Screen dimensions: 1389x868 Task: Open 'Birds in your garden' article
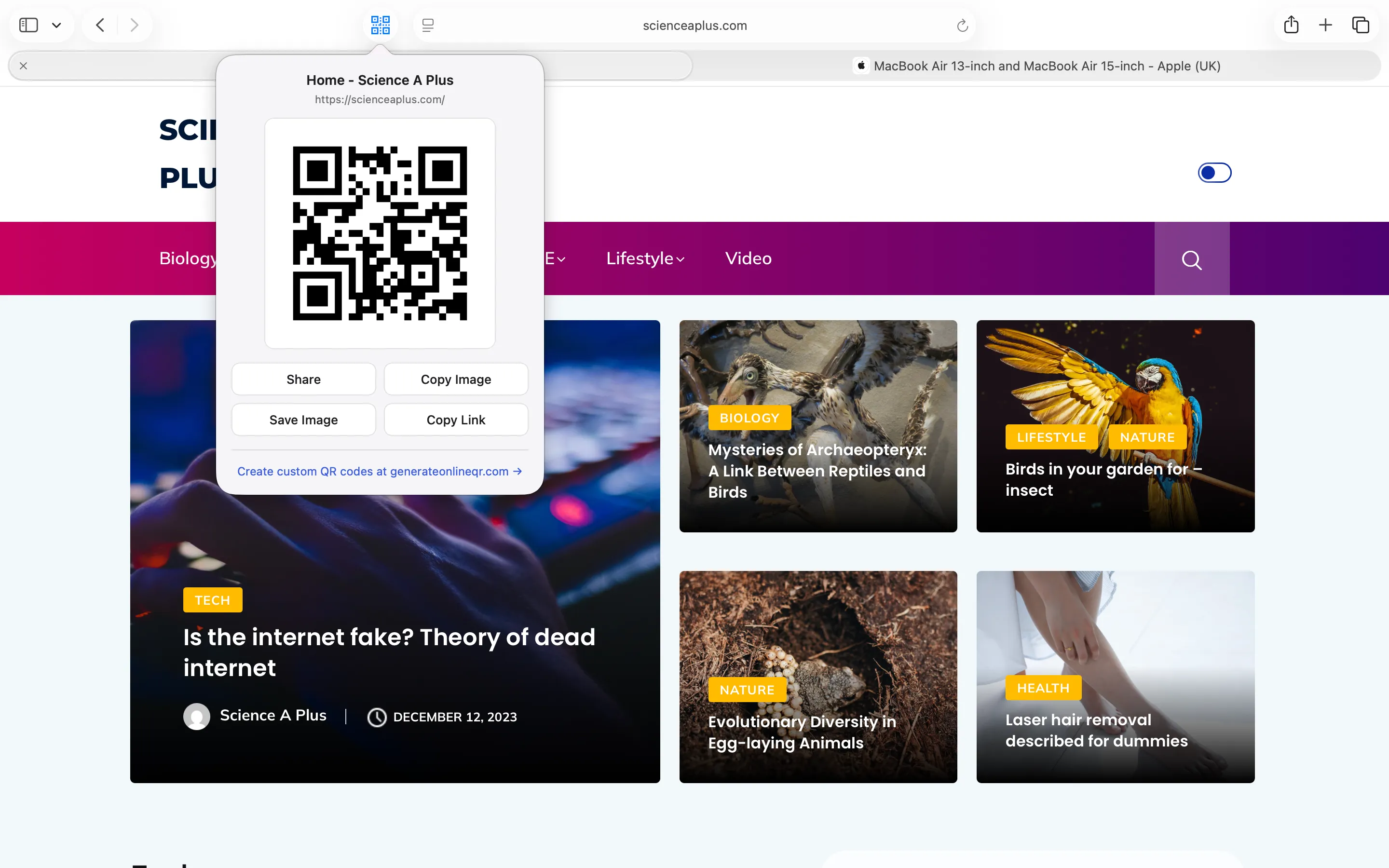tap(1103, 480)
